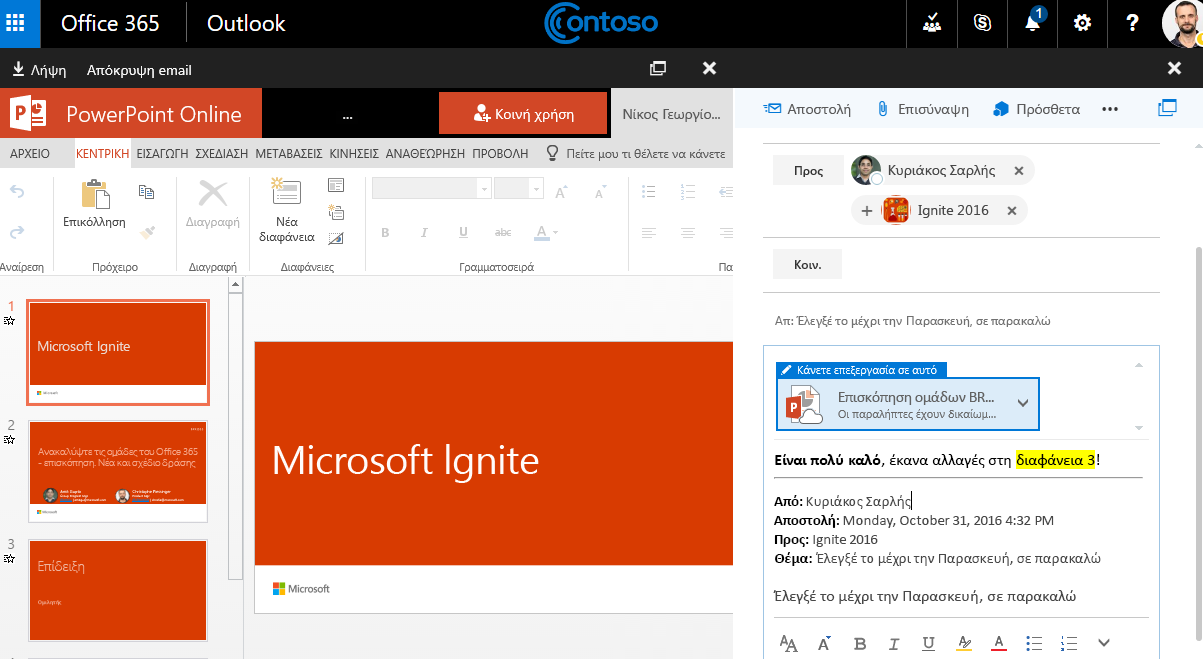
Task: Click the Redo arrow in ribbon
Action: 17,232
